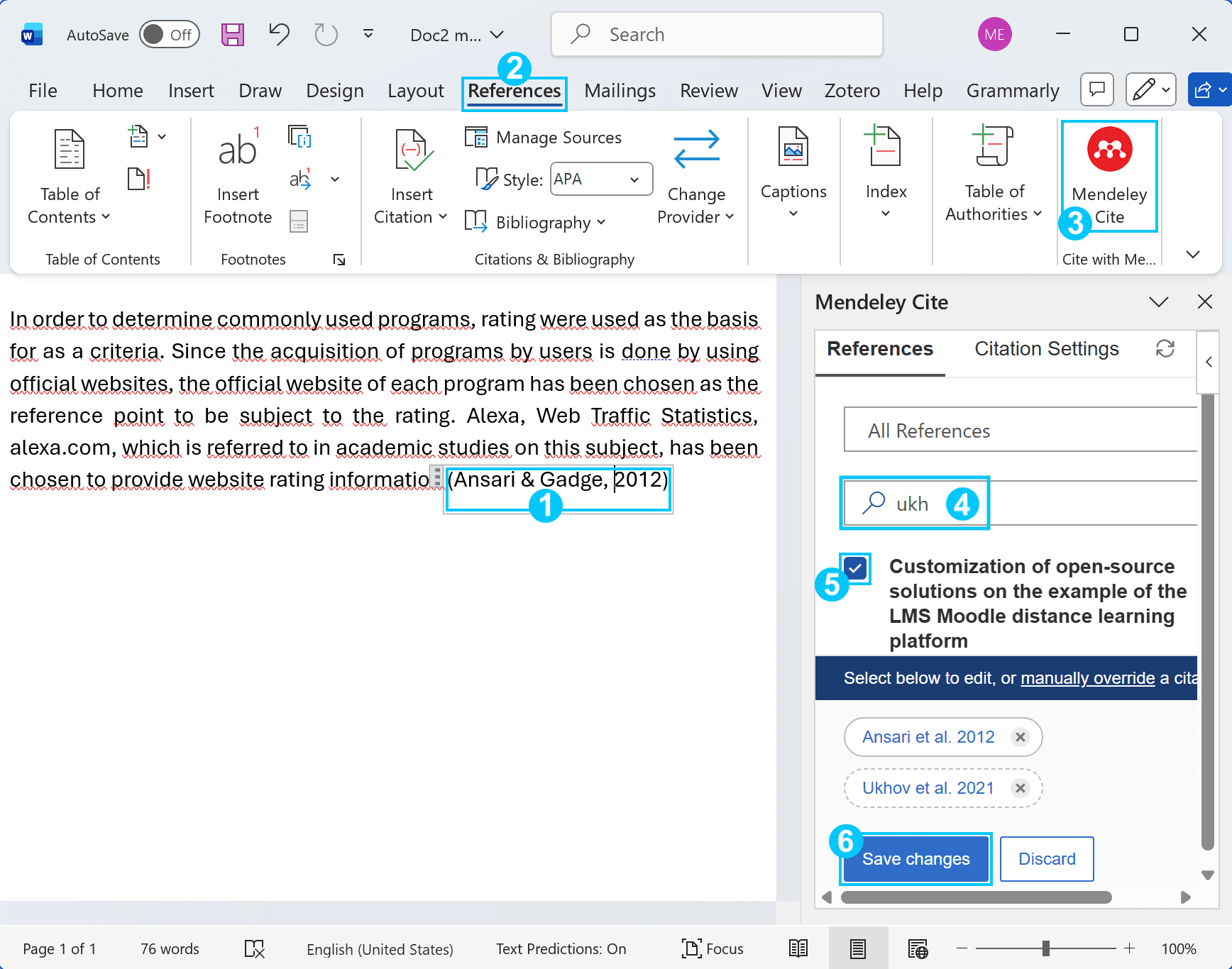
Task: Open the Review tab
Action: (x=709, y=91)
